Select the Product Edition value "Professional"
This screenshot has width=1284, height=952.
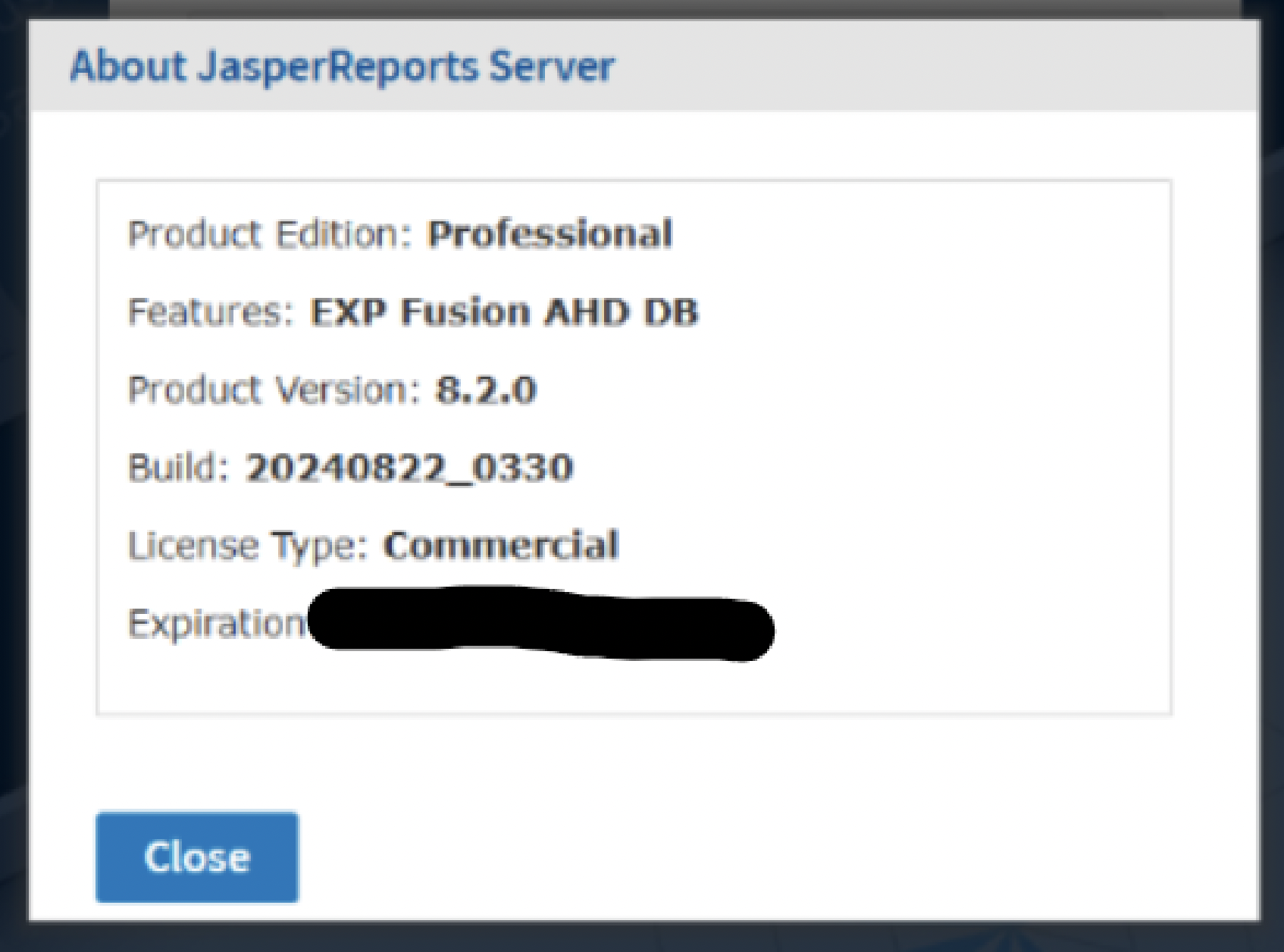[550, 234]
